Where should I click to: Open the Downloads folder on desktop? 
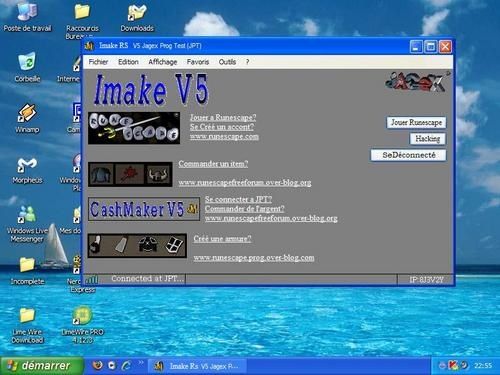click(137, 17)
